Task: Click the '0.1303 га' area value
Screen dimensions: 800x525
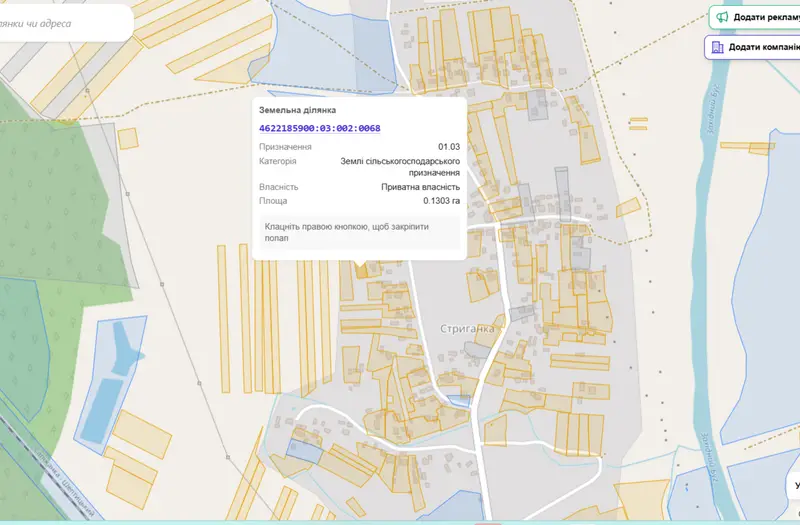Action: [x=441, y=201]
